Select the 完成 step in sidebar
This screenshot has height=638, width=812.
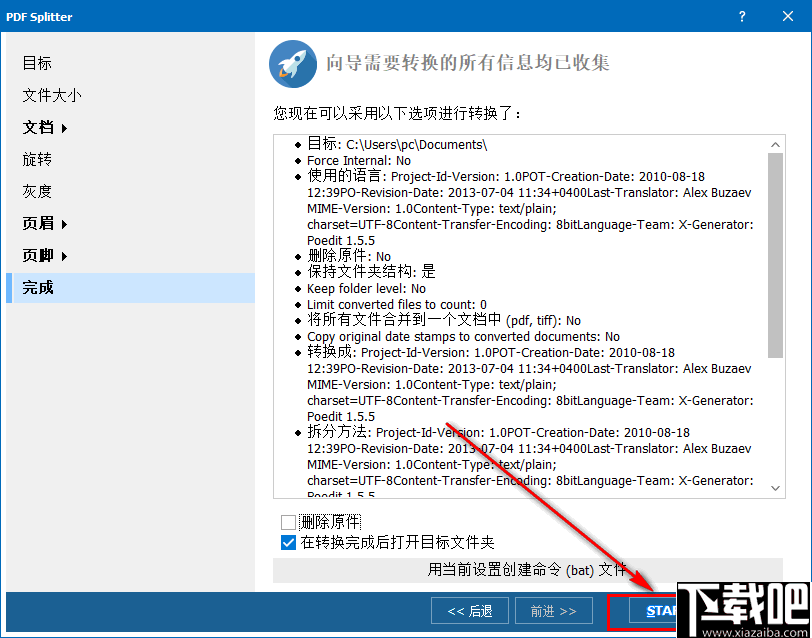click(41, 287)
